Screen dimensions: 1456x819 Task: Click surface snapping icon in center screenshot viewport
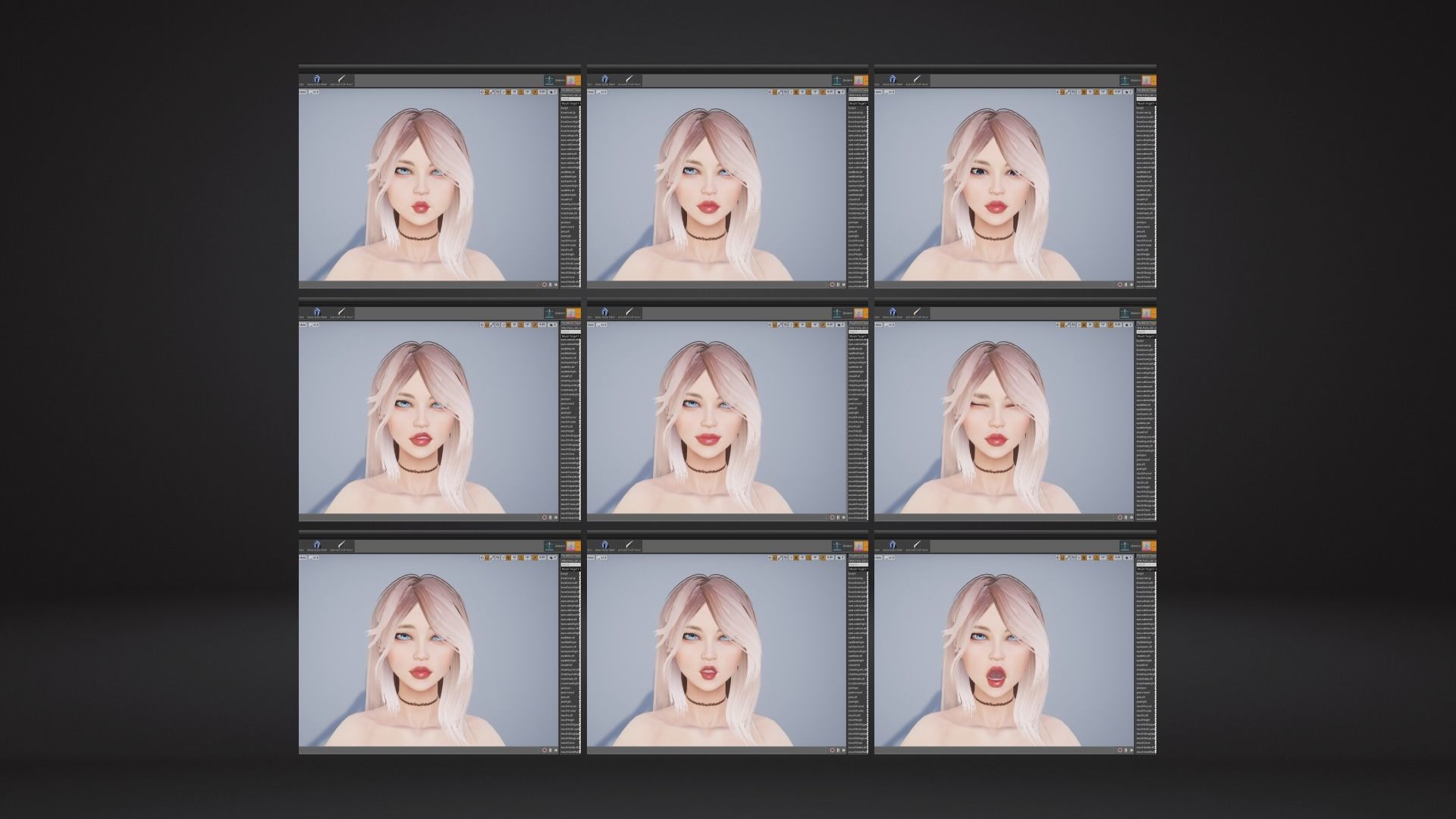pos(792,325)
